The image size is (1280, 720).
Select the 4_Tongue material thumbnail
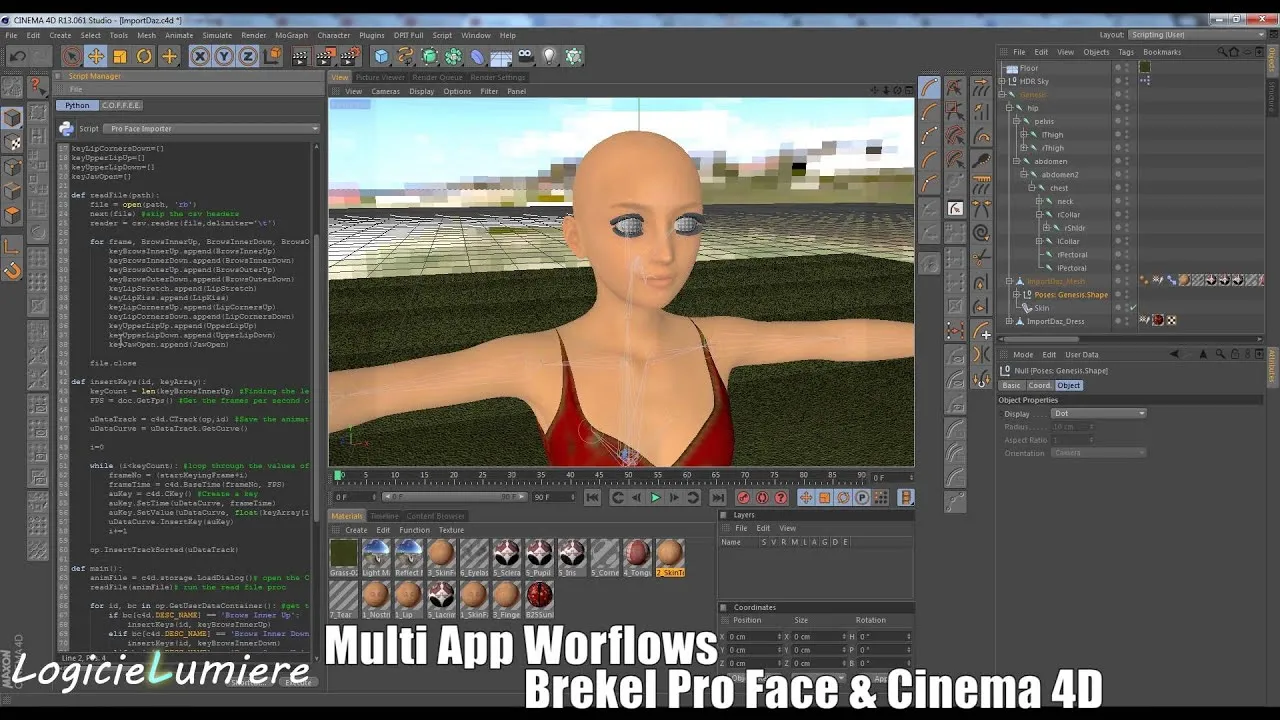pyautogui.click(x=637, y=558)
